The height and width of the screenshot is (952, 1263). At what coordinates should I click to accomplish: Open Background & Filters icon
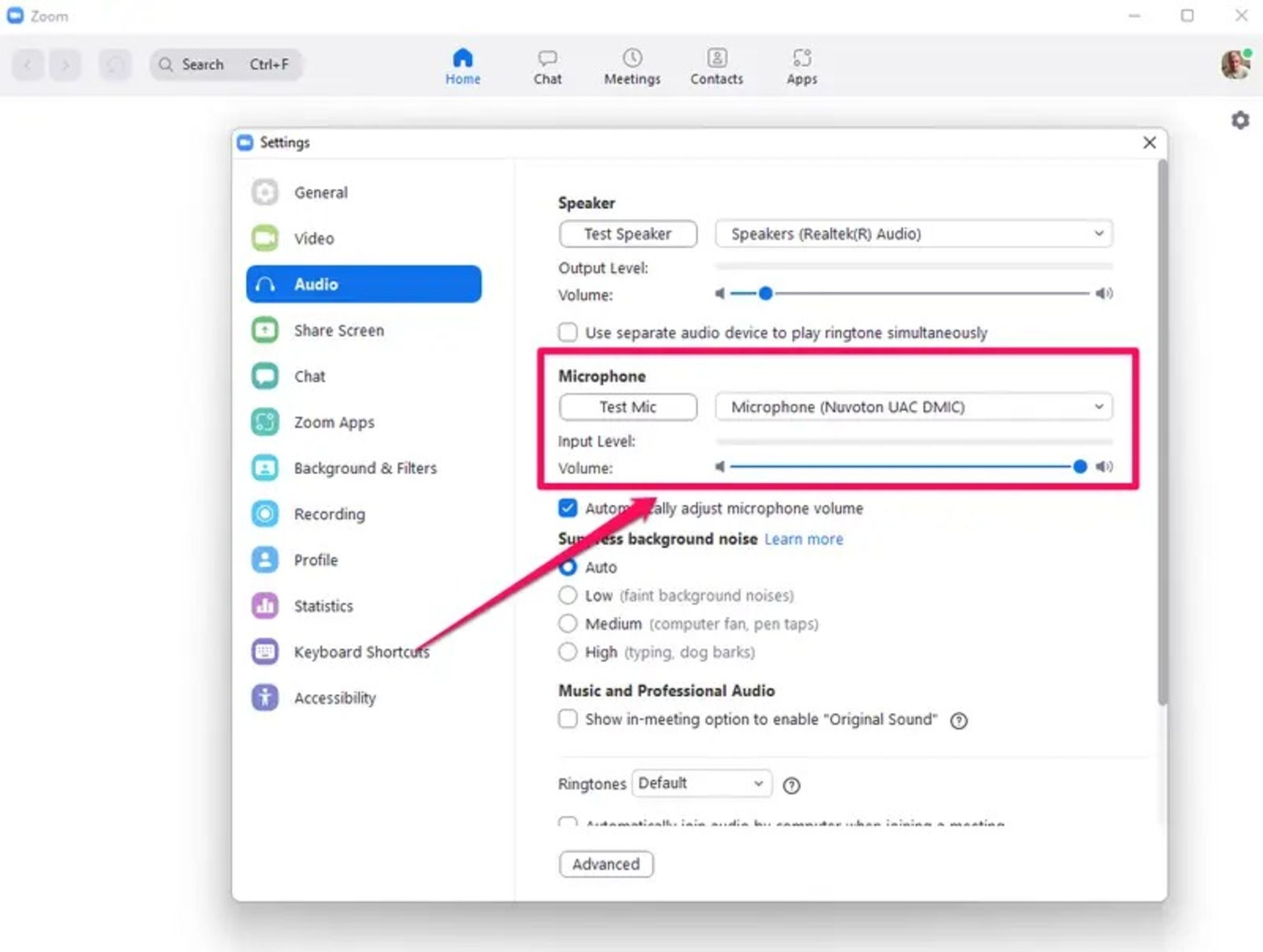pos(265,468)
